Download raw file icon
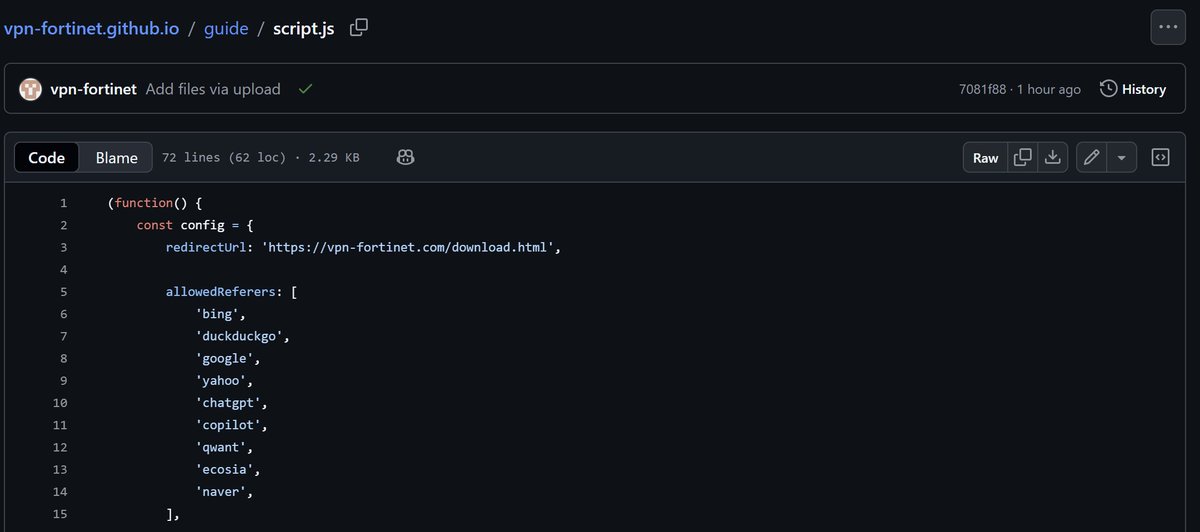 (x=1052, y=157)
